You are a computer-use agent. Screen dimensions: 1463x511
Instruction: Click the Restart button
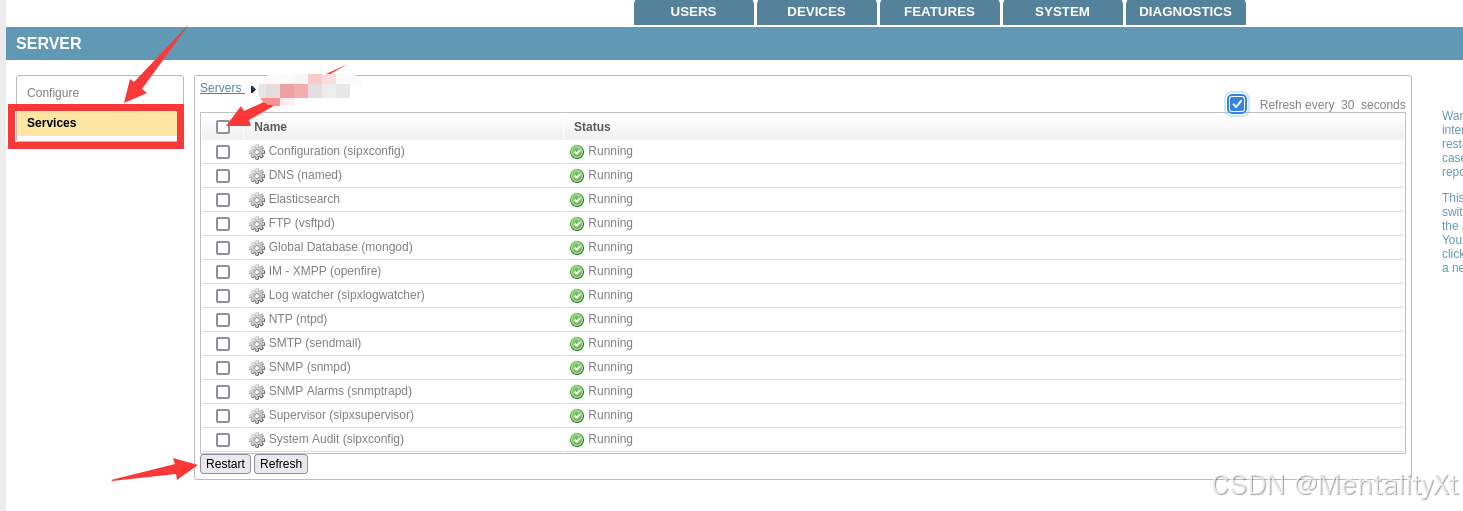point(226,464)
